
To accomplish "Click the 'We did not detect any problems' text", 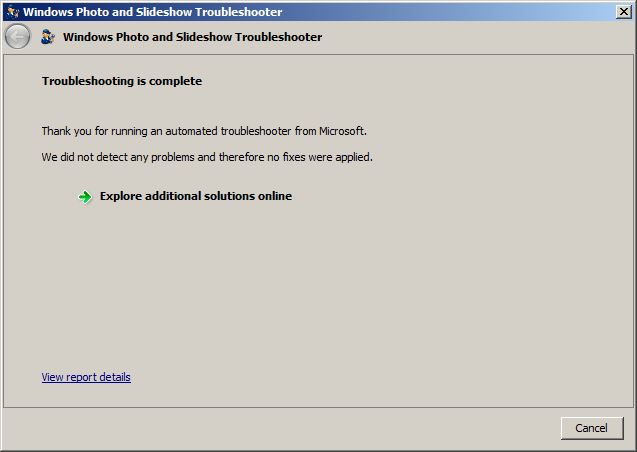I will pos(207,157).
